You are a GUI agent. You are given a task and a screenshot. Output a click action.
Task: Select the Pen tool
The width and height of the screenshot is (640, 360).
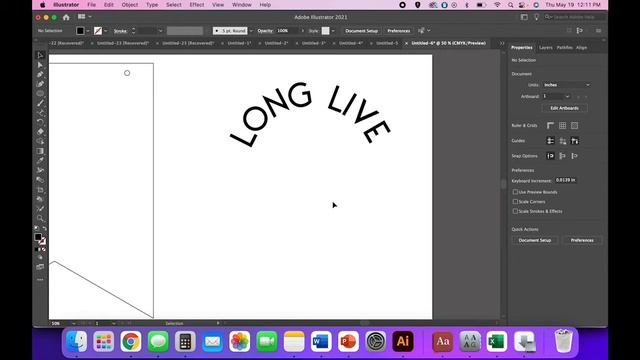40,75
